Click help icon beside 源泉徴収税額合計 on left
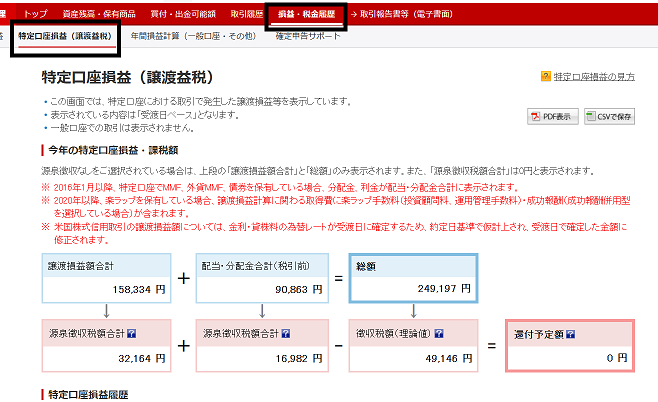The width and height of the screenshot is (658, 402). point(133,333)
